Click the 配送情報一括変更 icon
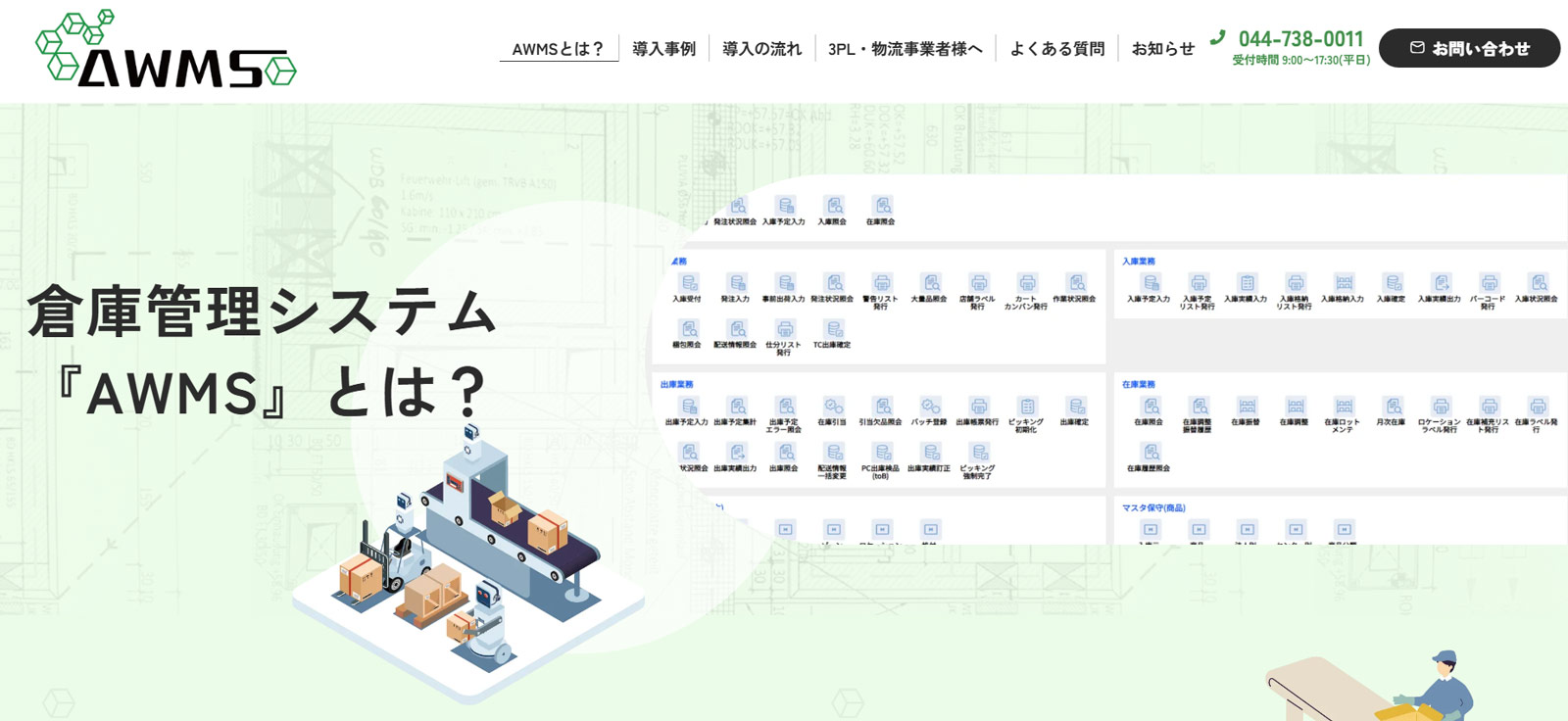This screenshot has width=1568, height=721. [x=834, y=452]
